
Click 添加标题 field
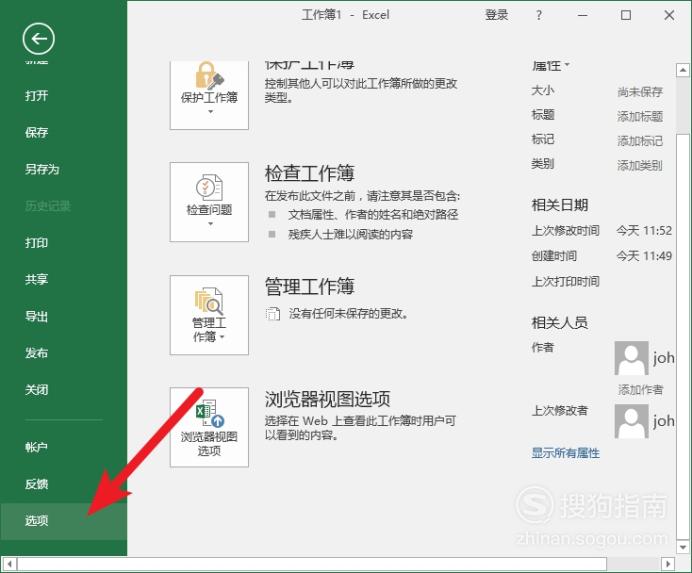coord(640,117)
